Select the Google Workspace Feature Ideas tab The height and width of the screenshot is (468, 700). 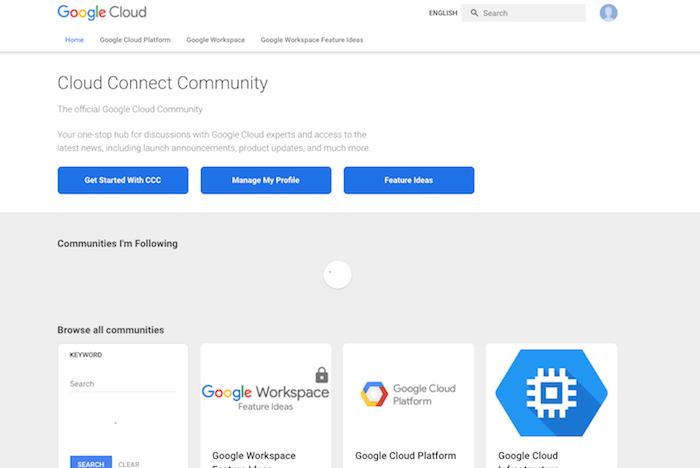pyautogui.click(x=312, y=40)
